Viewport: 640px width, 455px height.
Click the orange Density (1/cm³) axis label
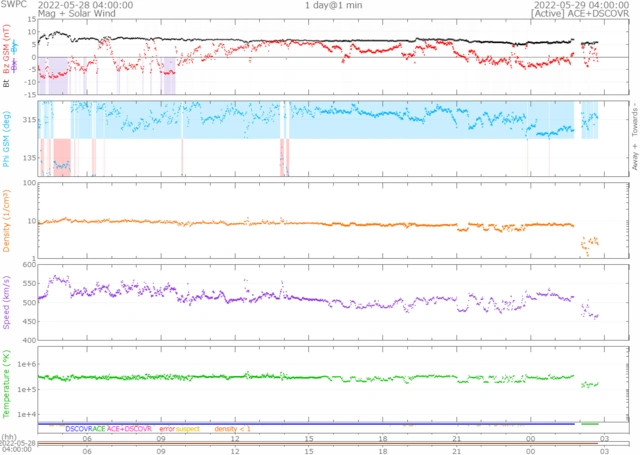(7, 219)
